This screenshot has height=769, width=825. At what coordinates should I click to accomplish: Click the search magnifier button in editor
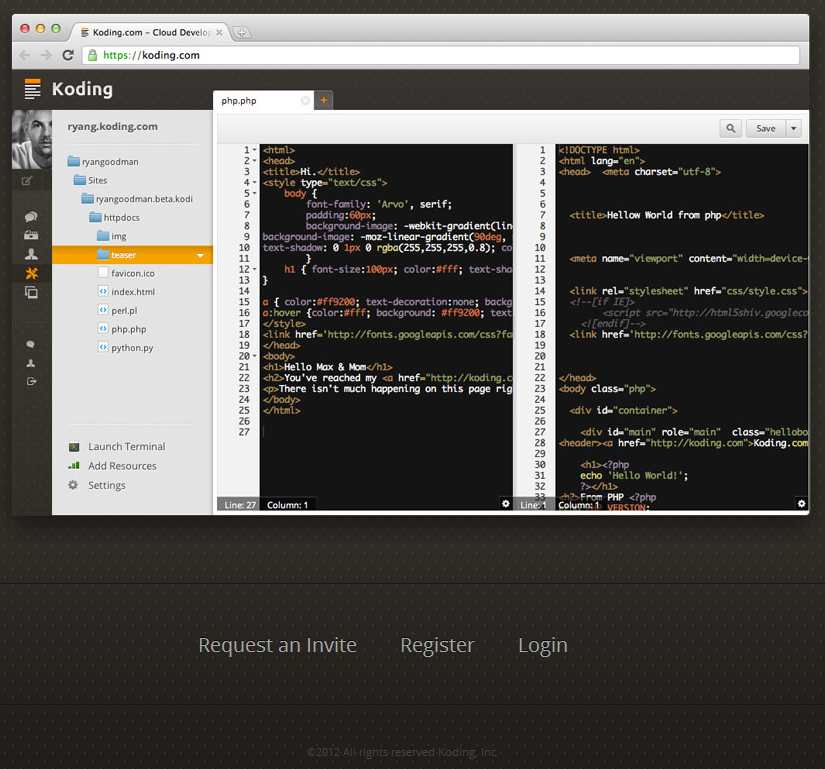(731, 128)
